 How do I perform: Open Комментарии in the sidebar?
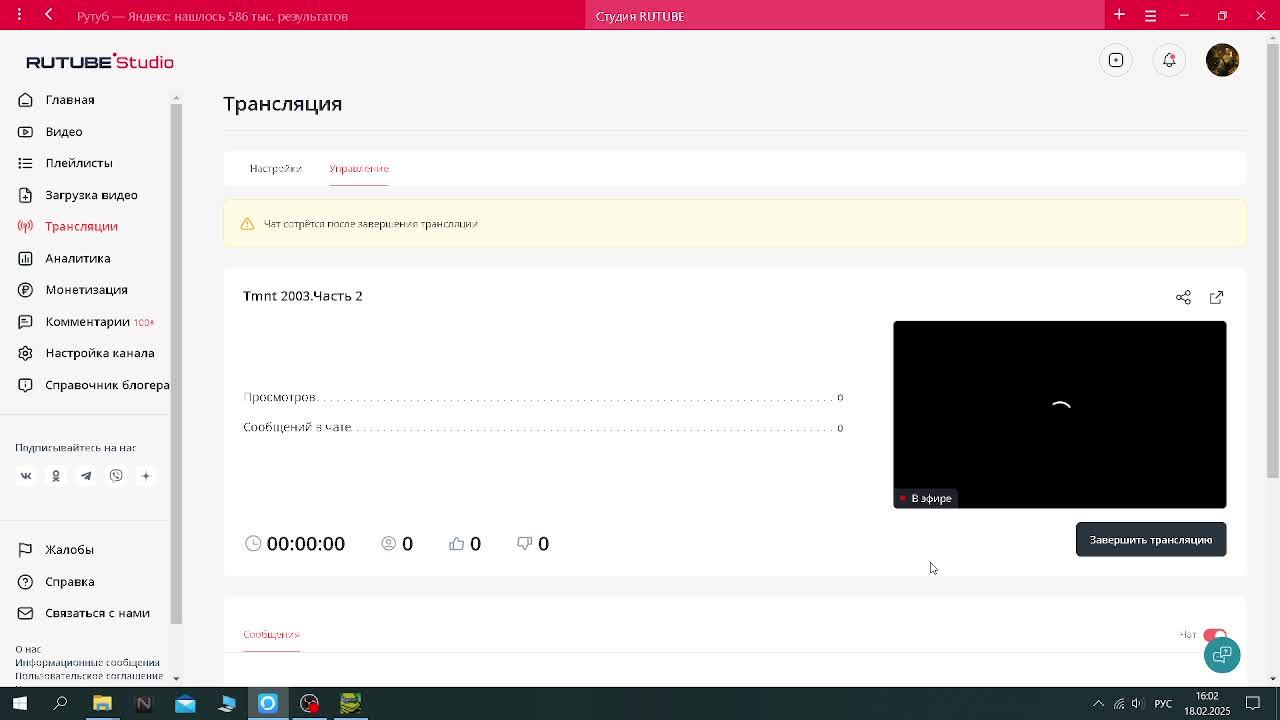(x=87, y=322)
